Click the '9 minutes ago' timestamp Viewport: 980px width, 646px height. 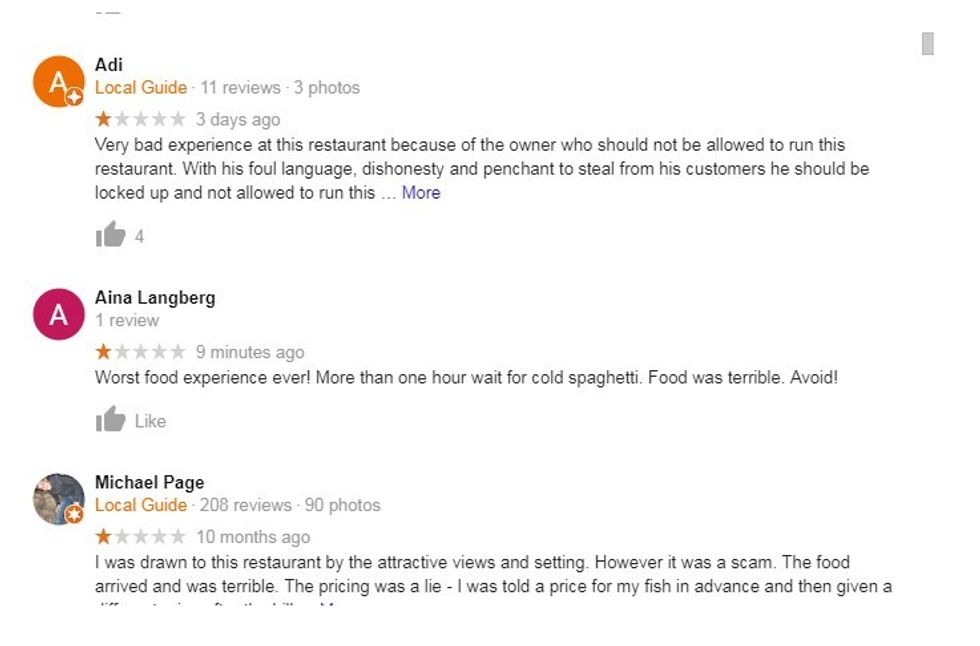250,352
